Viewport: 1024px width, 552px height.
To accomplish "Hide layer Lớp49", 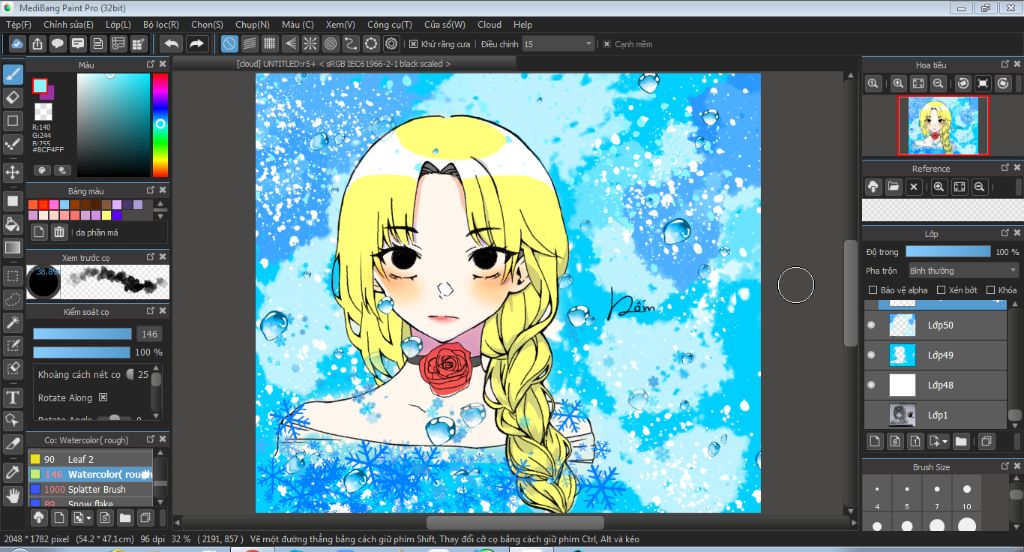I will (871, 355).
